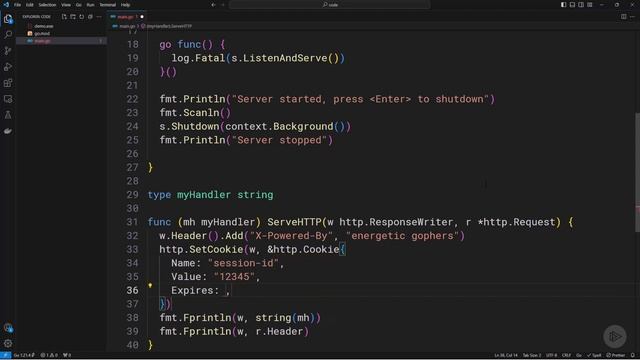Open the Search view in activity bar
The image size is (640, 360).
8,35
